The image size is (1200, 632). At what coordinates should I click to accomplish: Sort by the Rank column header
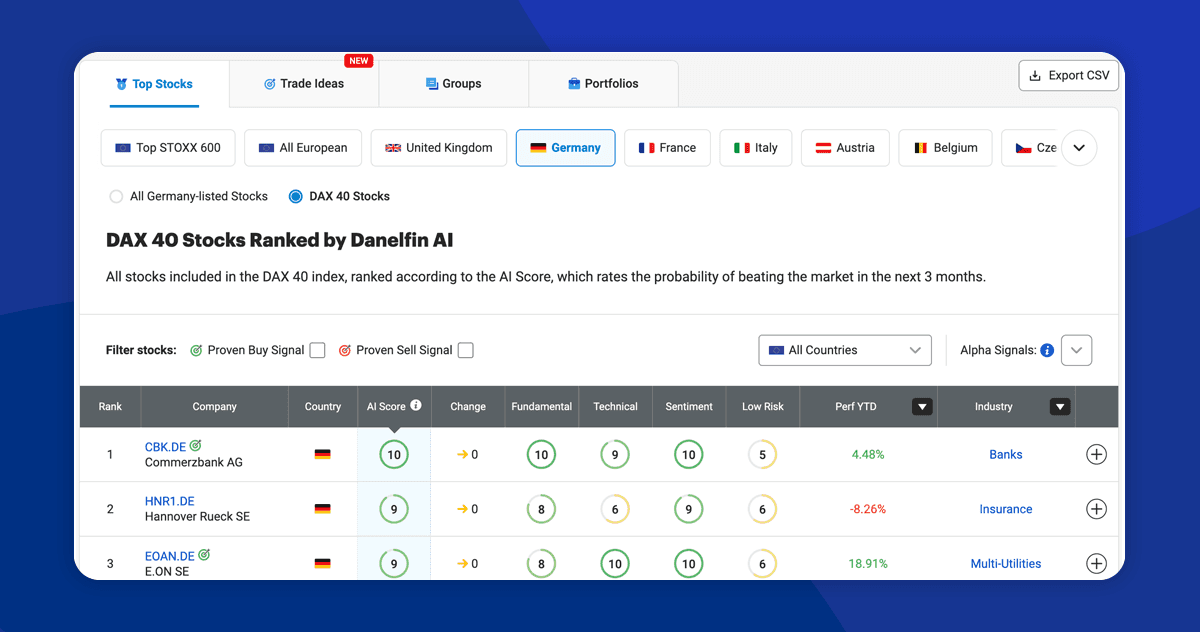pos(110,407)
